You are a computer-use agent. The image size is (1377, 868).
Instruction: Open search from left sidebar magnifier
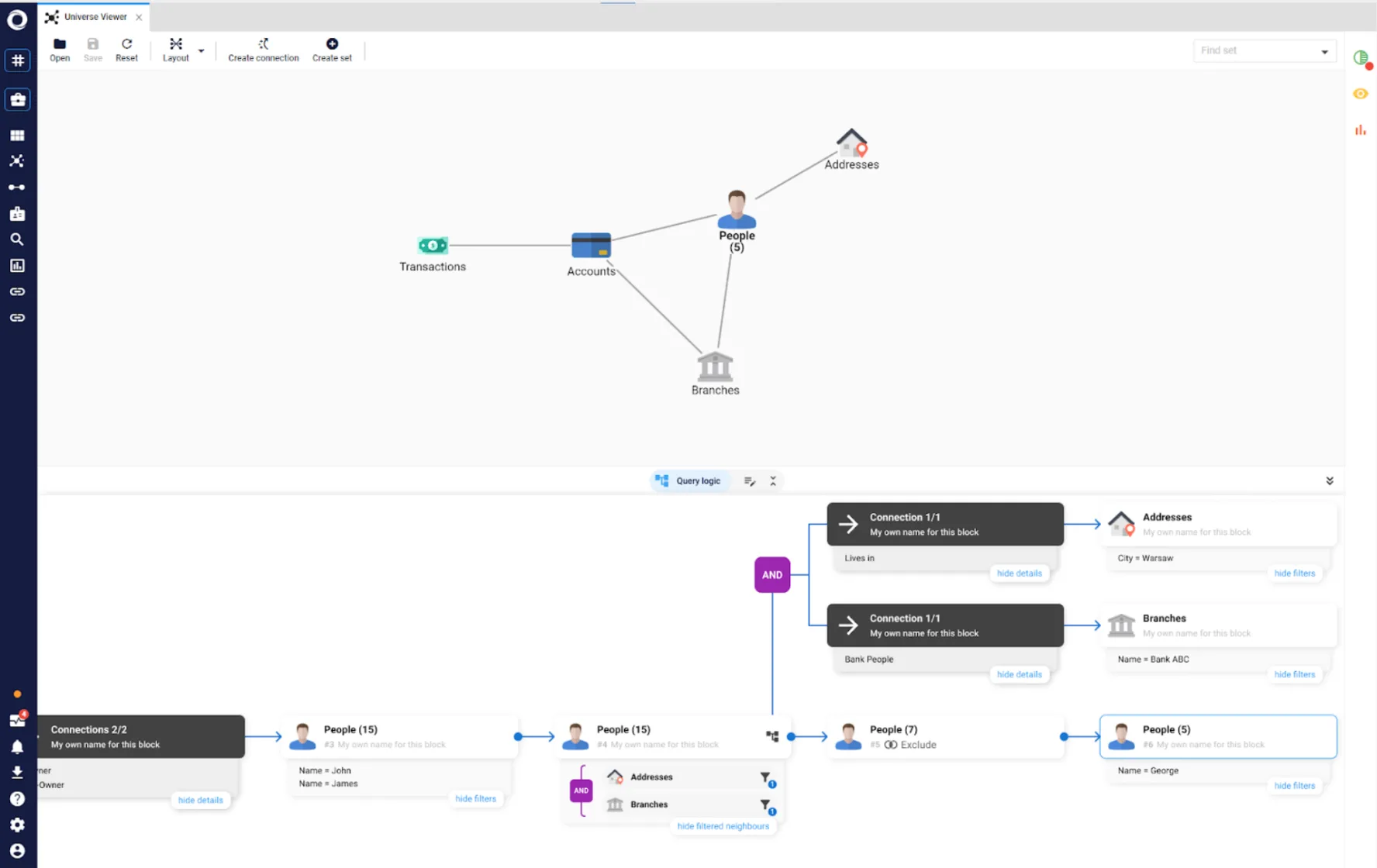[17, 239]
